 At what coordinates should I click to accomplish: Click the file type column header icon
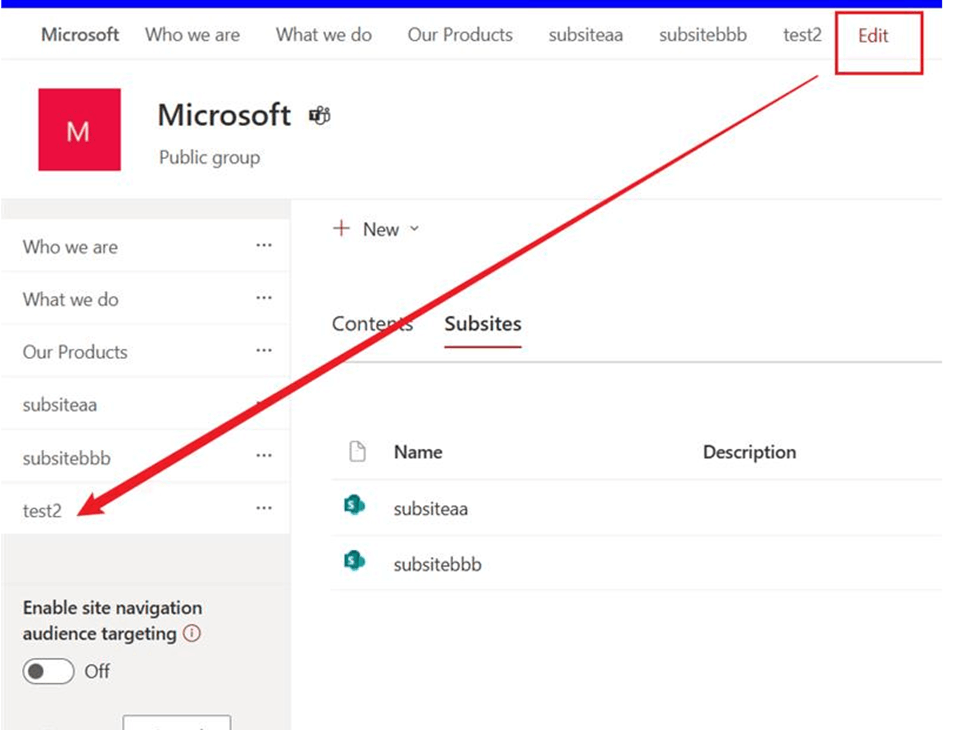point(357,451)
